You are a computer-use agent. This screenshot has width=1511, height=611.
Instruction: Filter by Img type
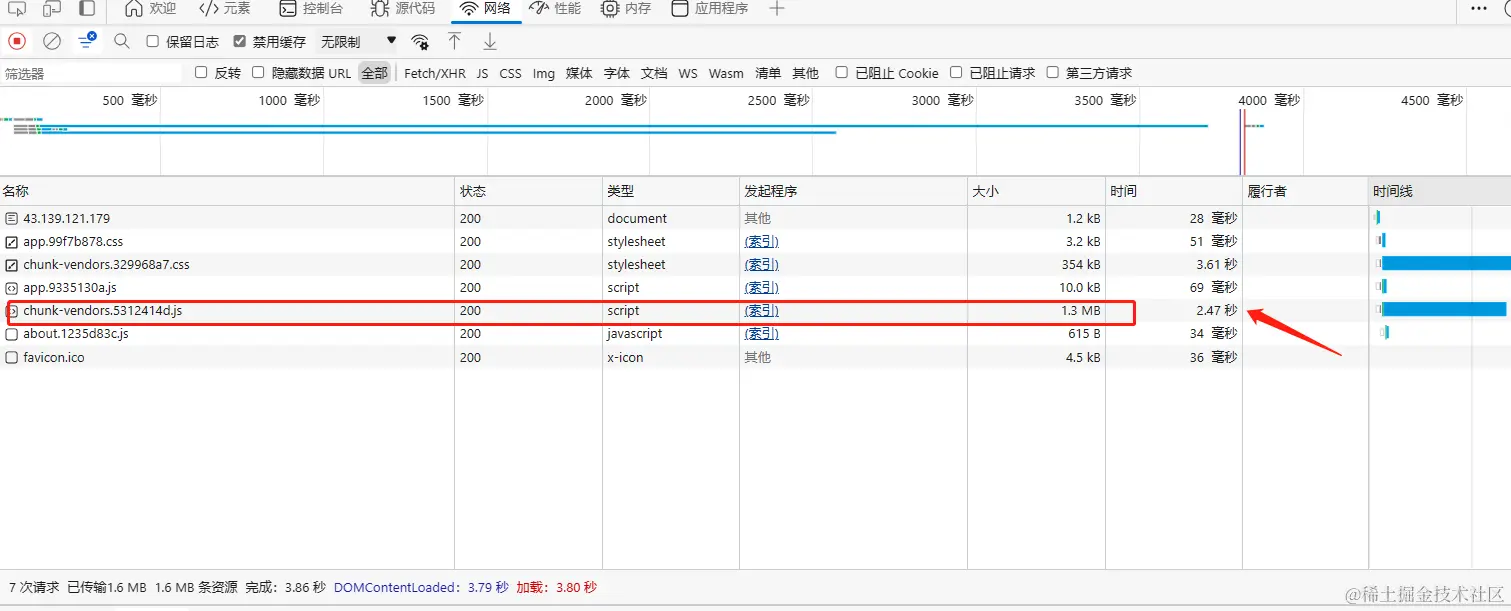pyautogui.click(x=544, y=73)
